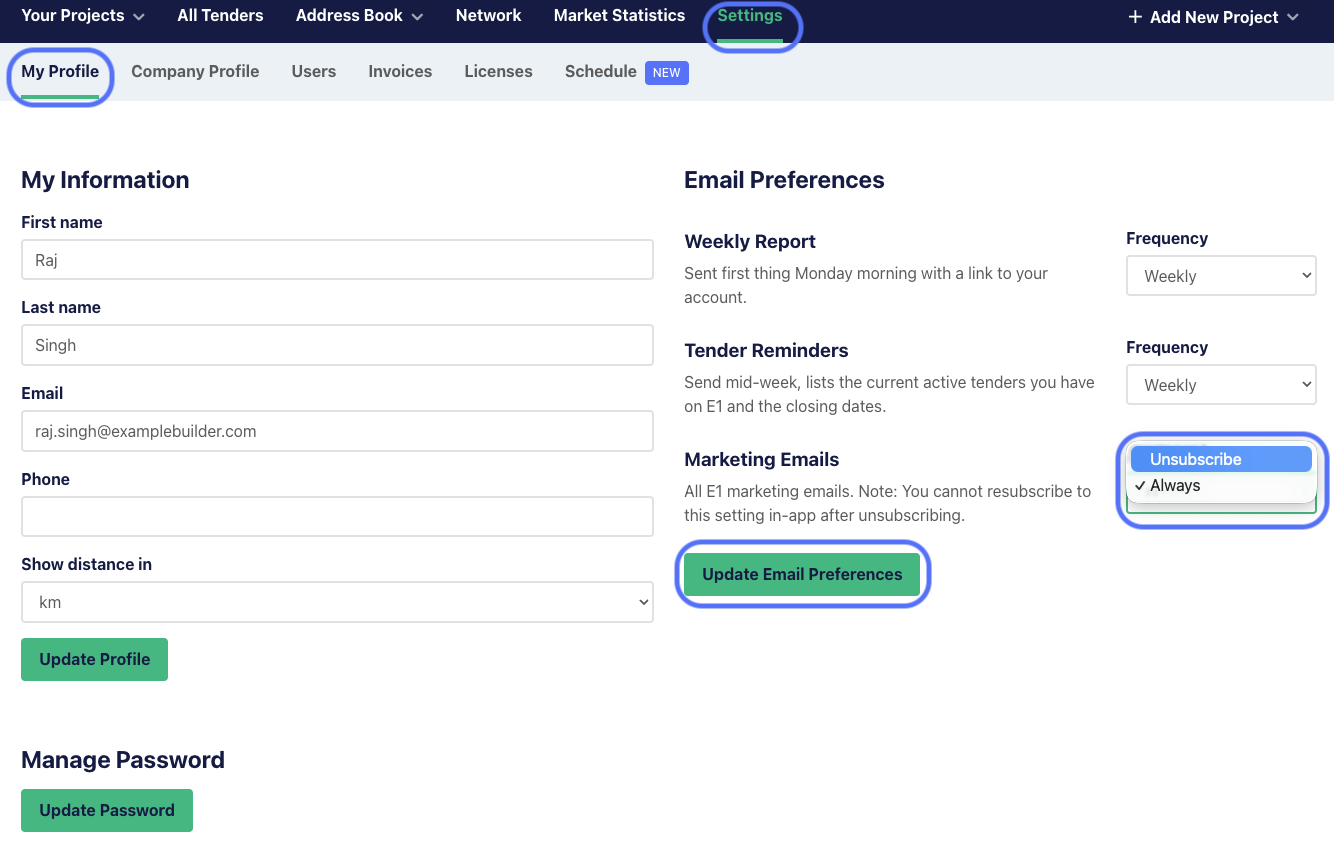The width and height of the screenshot is (1334, 857).
Task: Open the Network page
Action: (x=488, y=16)
